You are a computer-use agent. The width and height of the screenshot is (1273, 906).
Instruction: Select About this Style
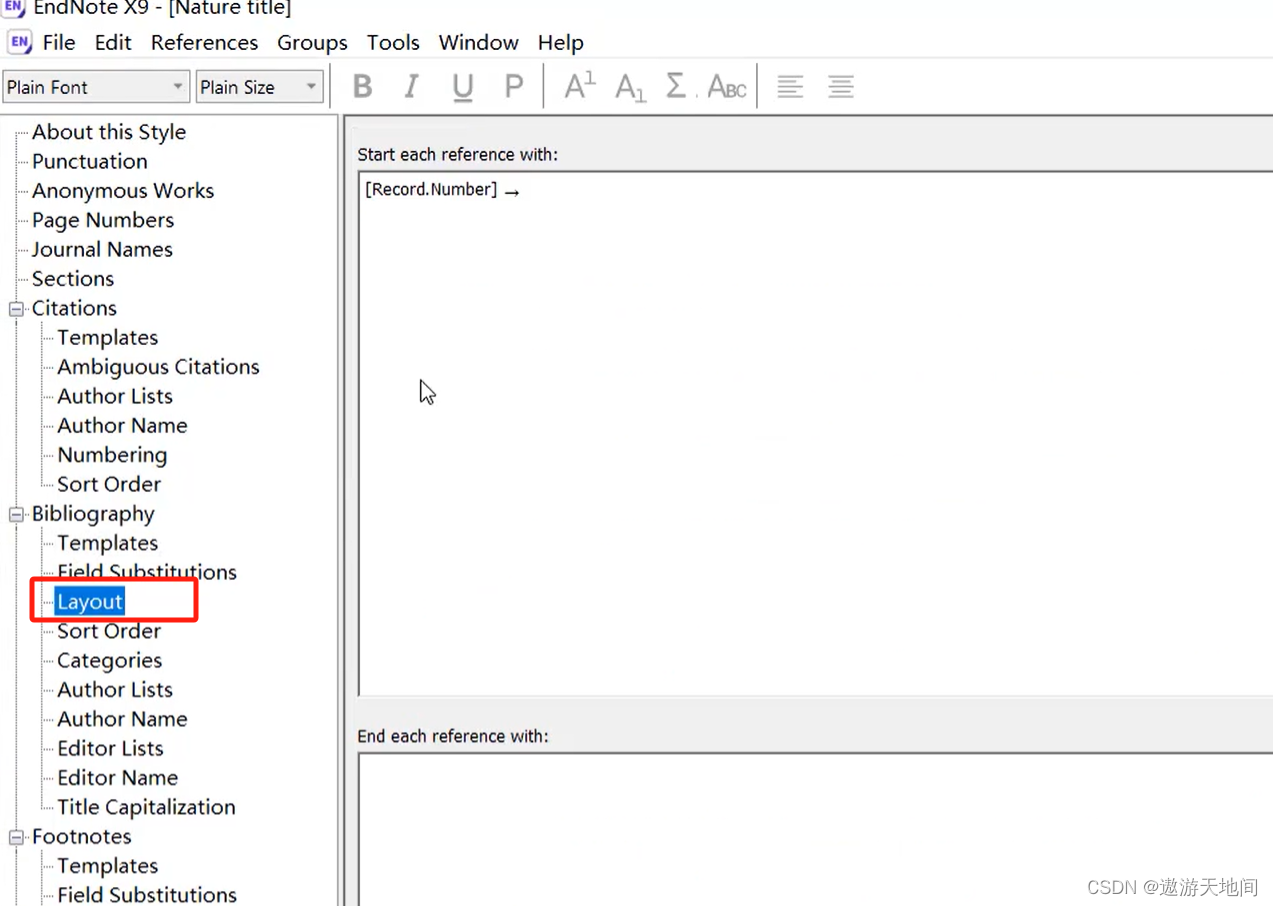tap(109, 132)
